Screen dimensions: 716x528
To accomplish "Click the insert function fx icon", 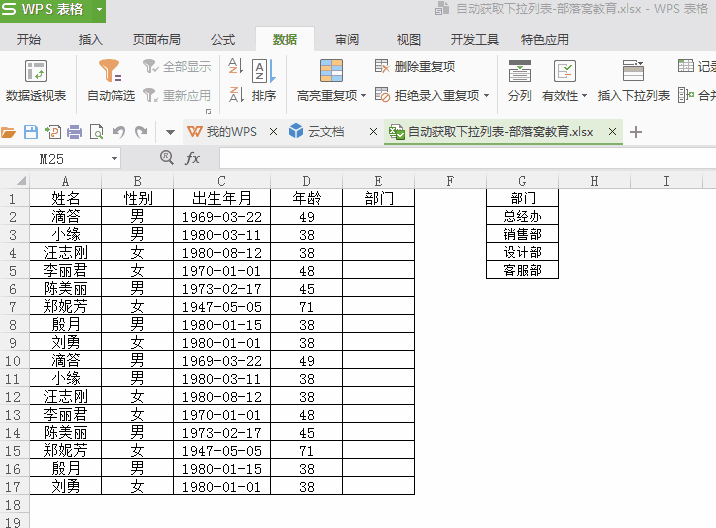I will [193, 158].
